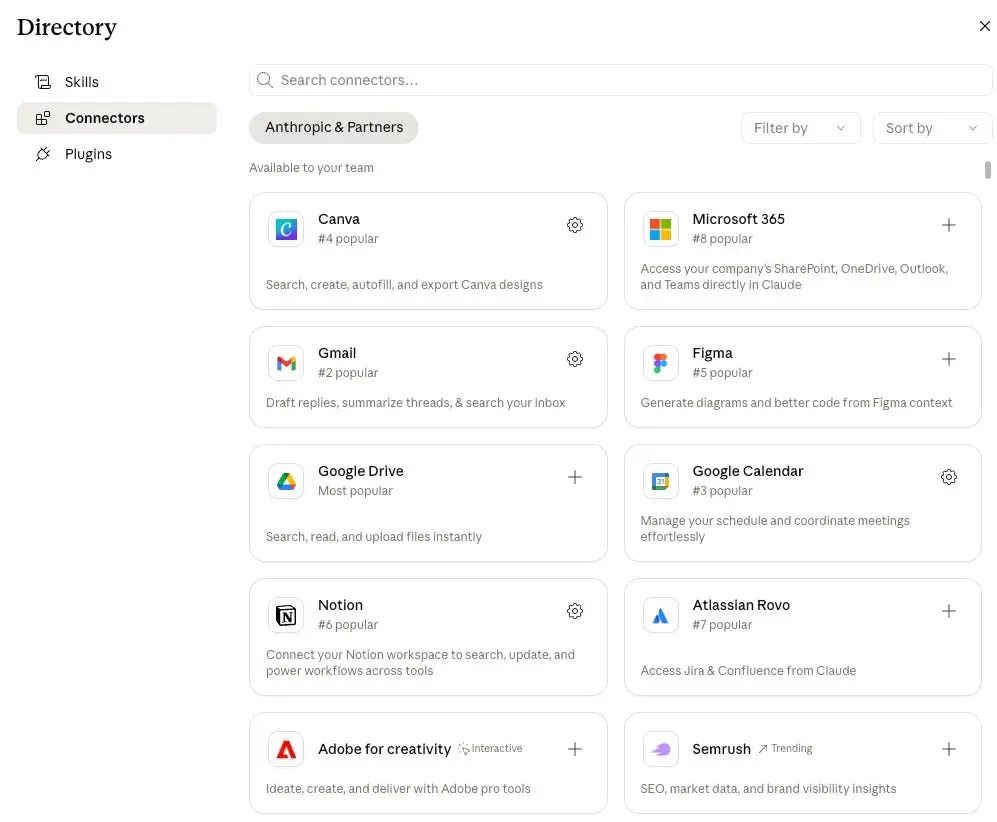Click the Atlassian Rovo logo icon
The width and height of the screenshot is (997, 822).
tap(660, 615)
